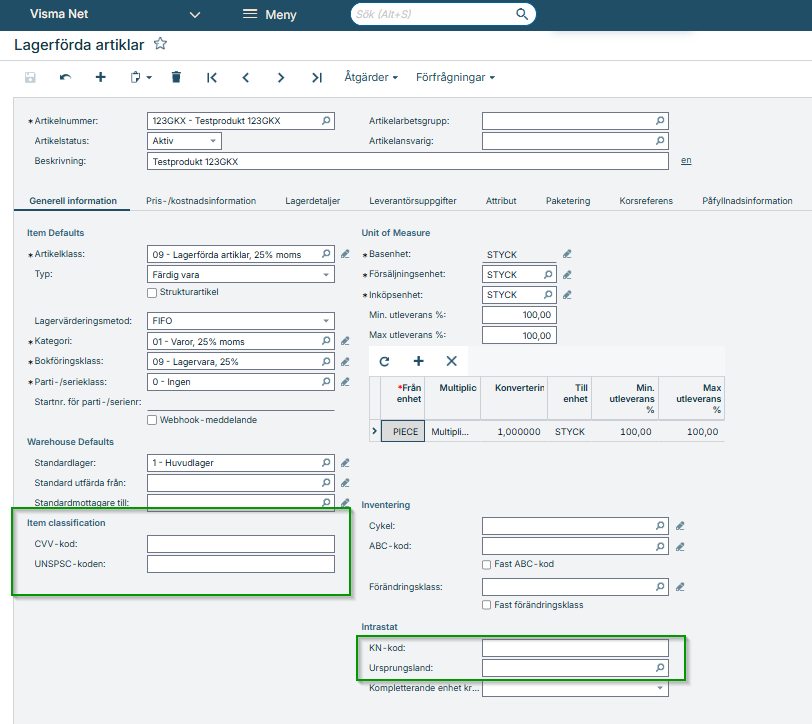Toggle the Webhook-meddelande checkbox

(x=152, y=420)
